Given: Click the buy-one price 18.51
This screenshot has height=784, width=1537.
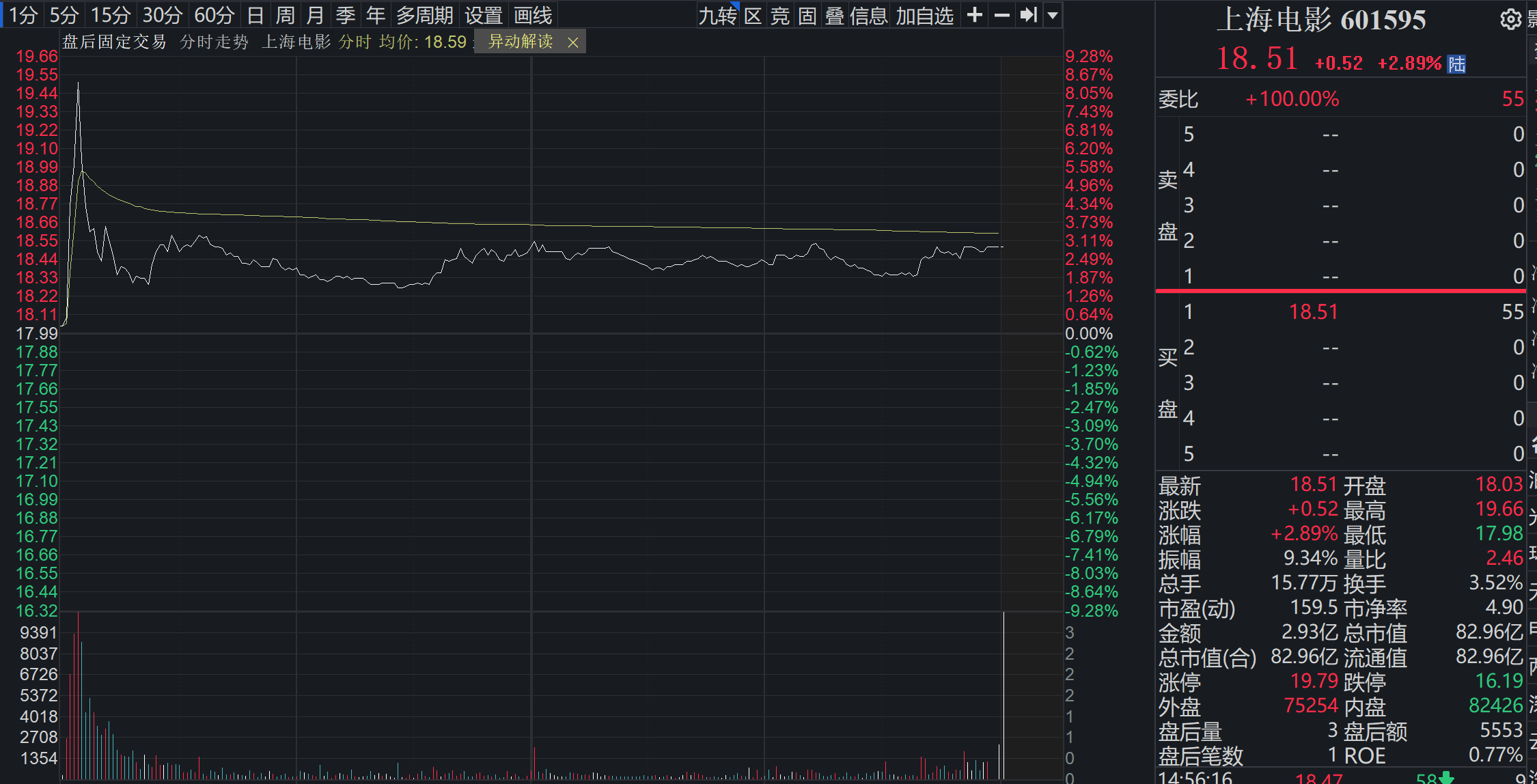Looking at the screenshot, I should tap(1313, 312).
